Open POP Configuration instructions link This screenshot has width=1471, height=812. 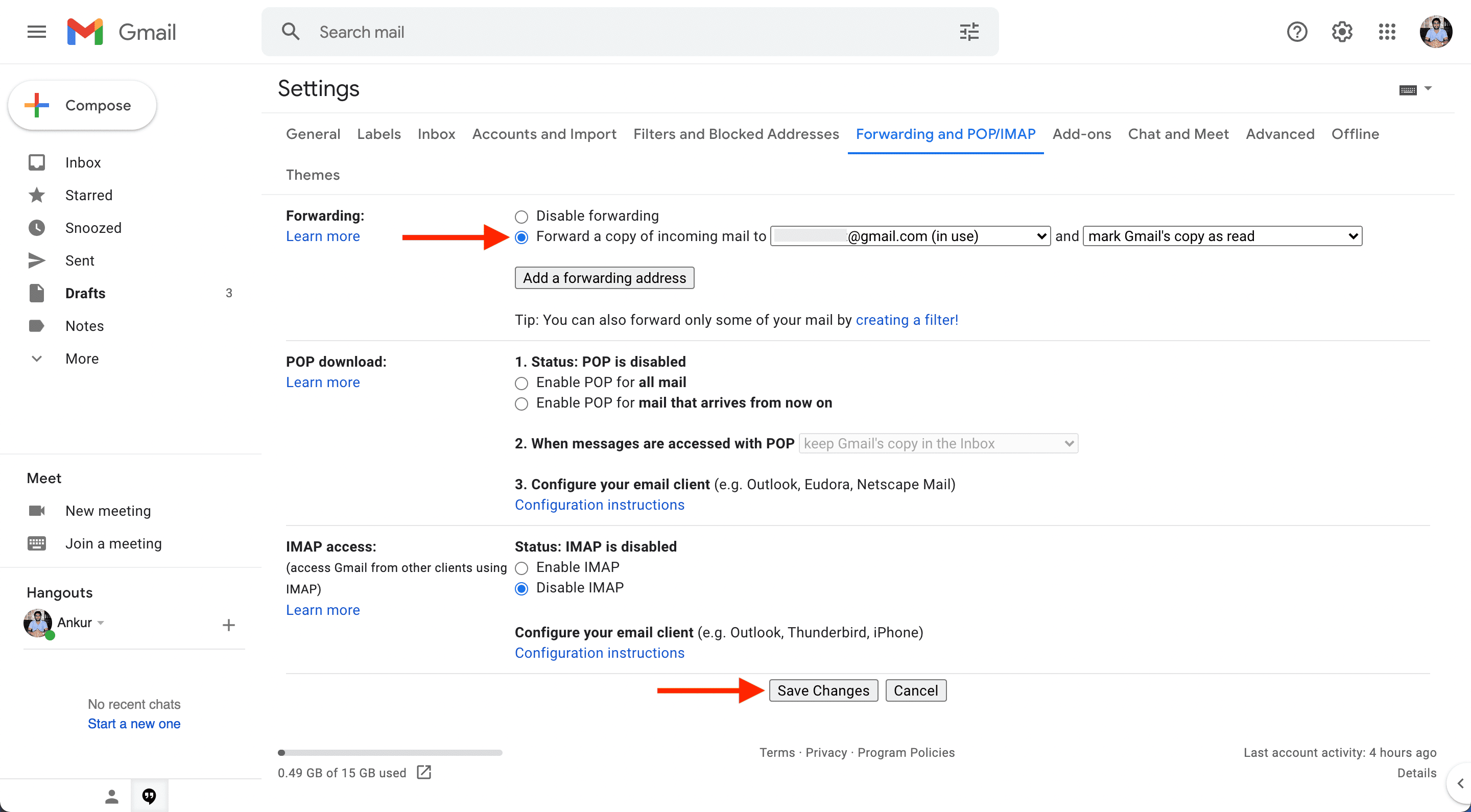600,506
